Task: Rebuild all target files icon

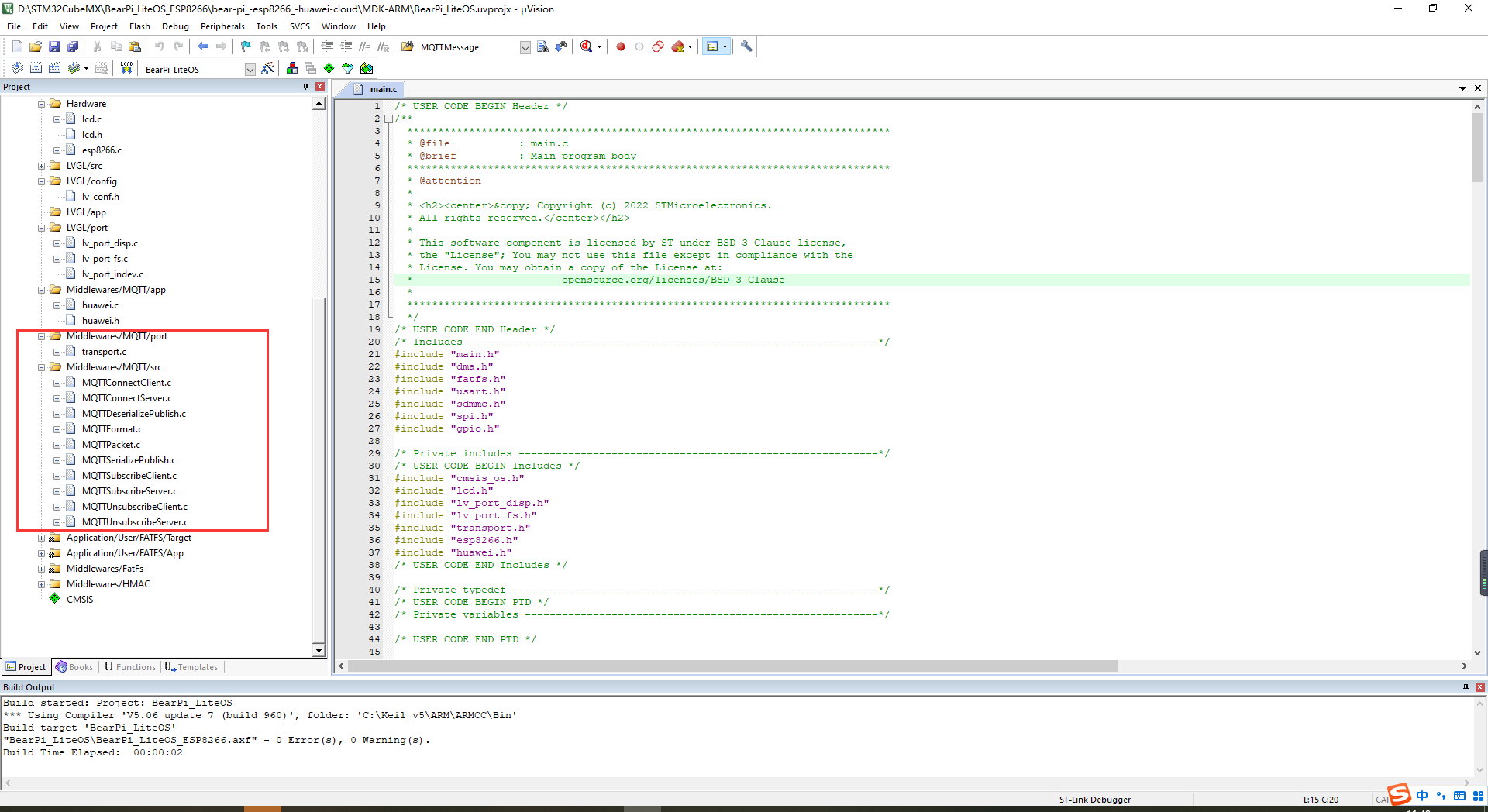Action: tap(54, 68)
